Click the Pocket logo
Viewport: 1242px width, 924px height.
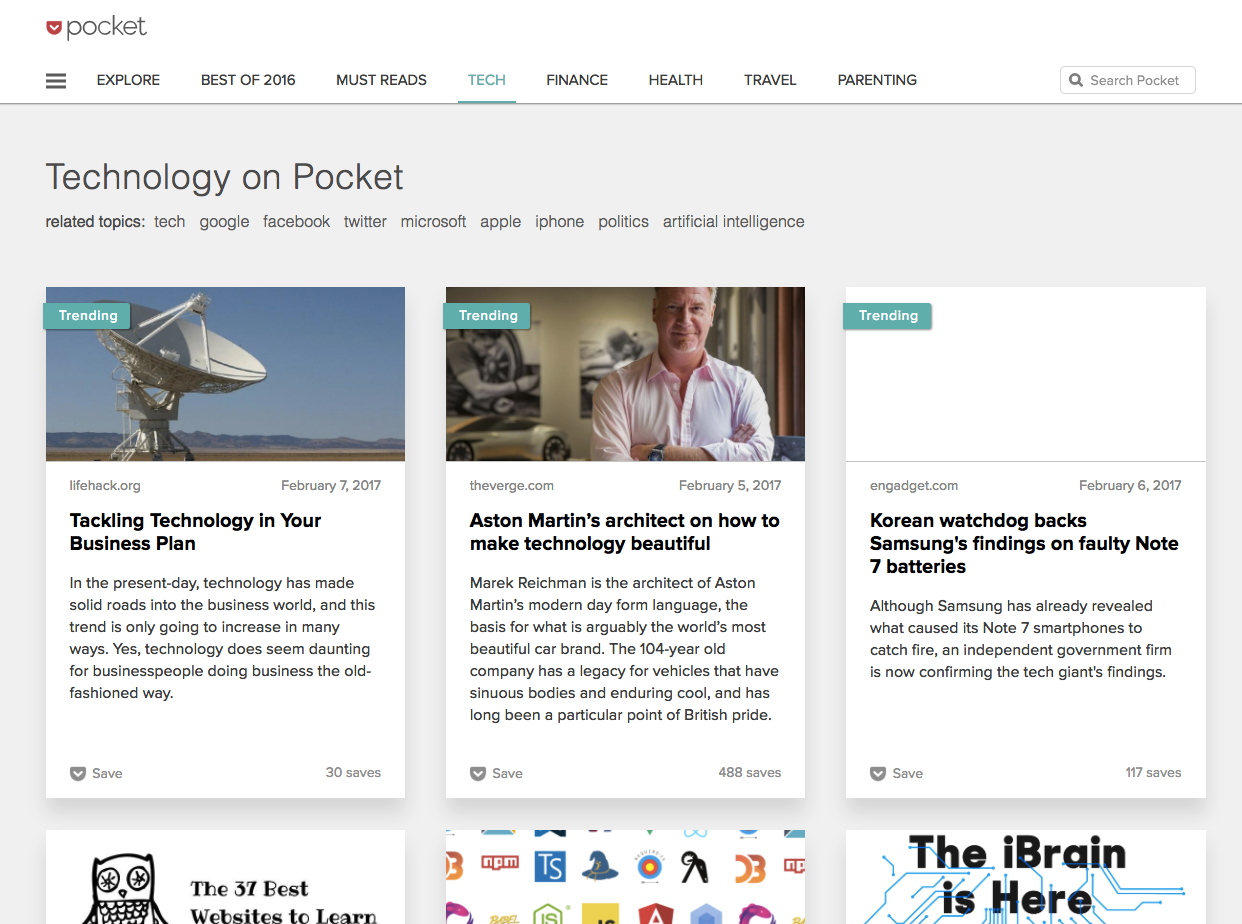click(x=97, y=27)
